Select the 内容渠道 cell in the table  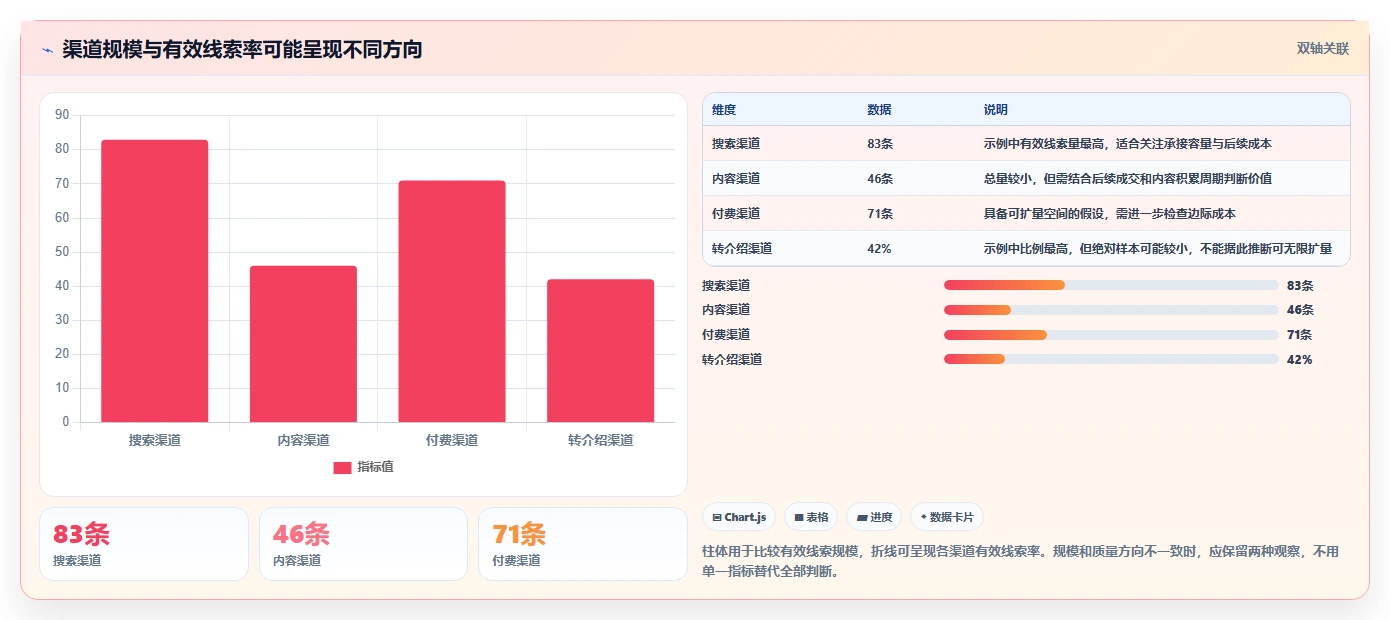click(x=736, y=179)
